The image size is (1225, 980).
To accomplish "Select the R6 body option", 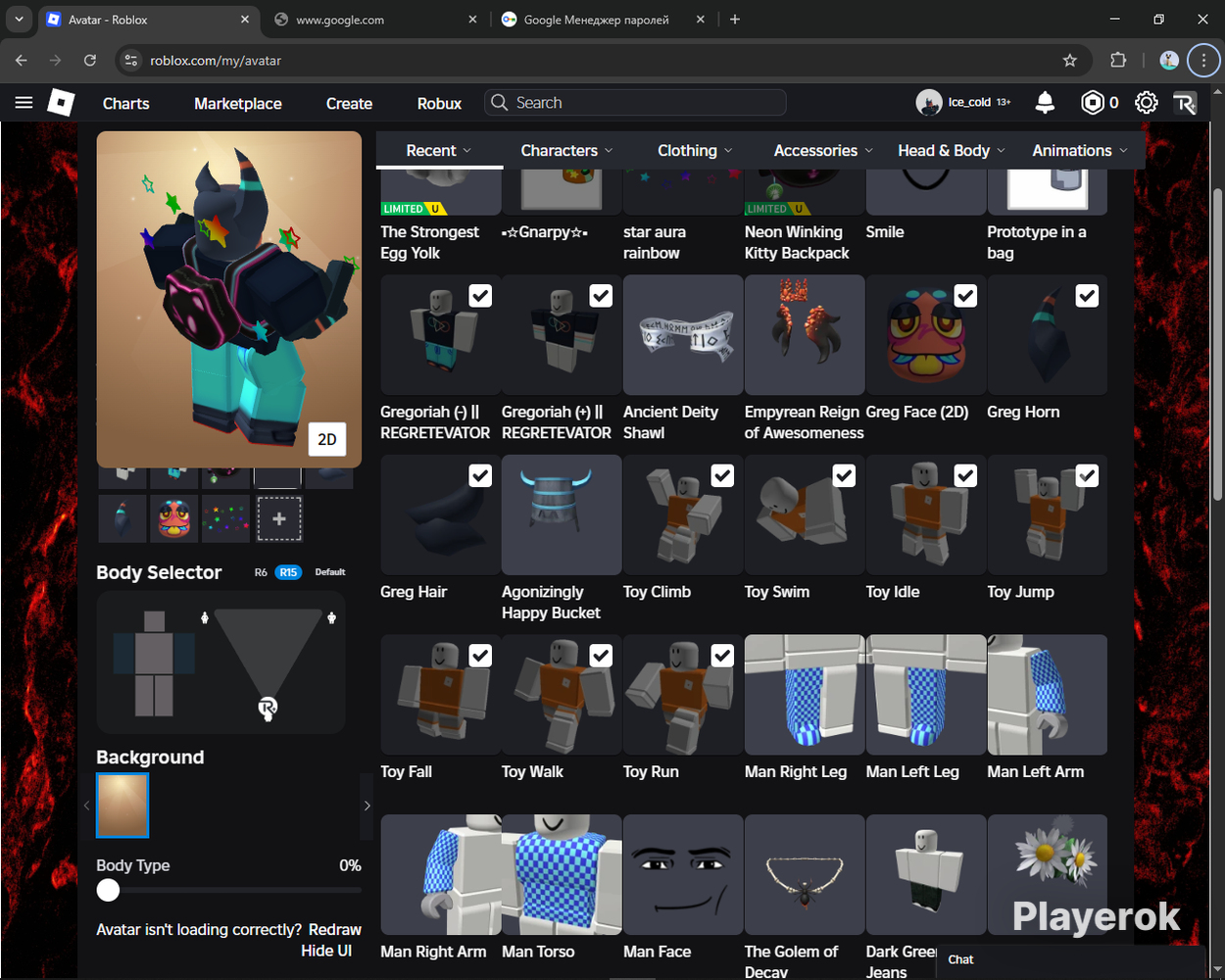I will click(x=261, y=572).
